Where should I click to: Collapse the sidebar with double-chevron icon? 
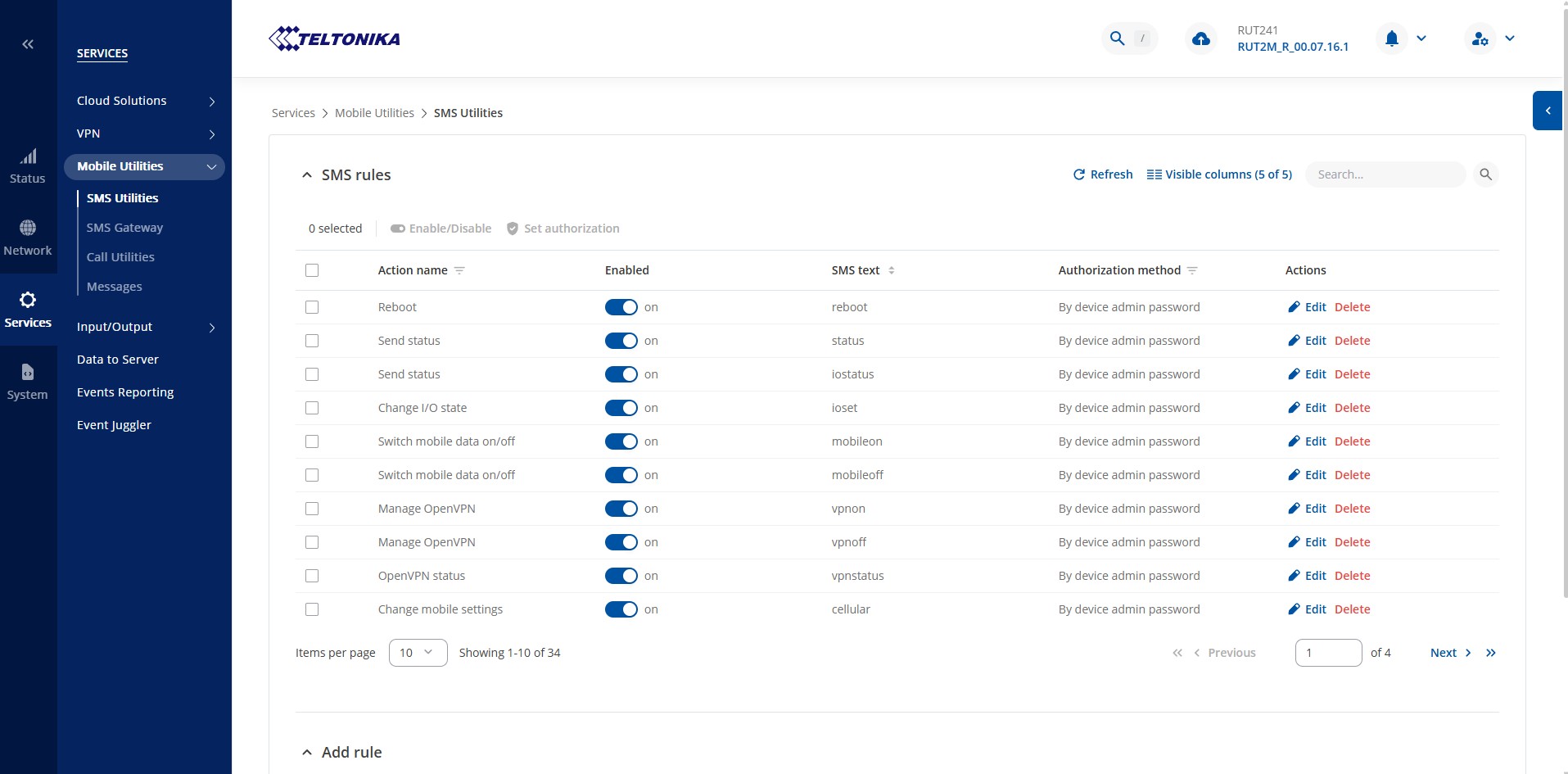click(x=28, y=44)
